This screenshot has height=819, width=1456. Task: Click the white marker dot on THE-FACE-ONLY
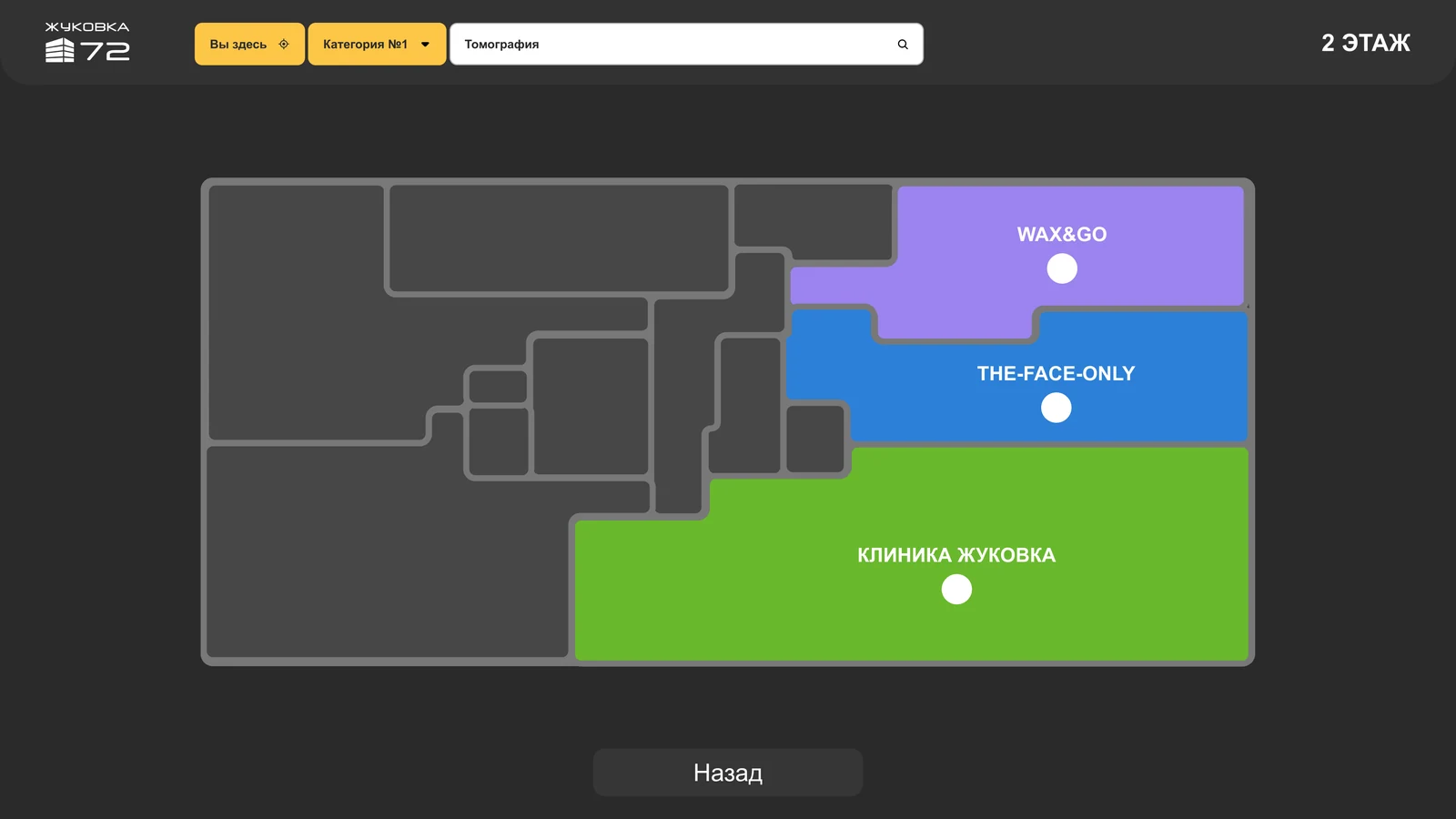pyautogui.click(x=1056, y=408)
